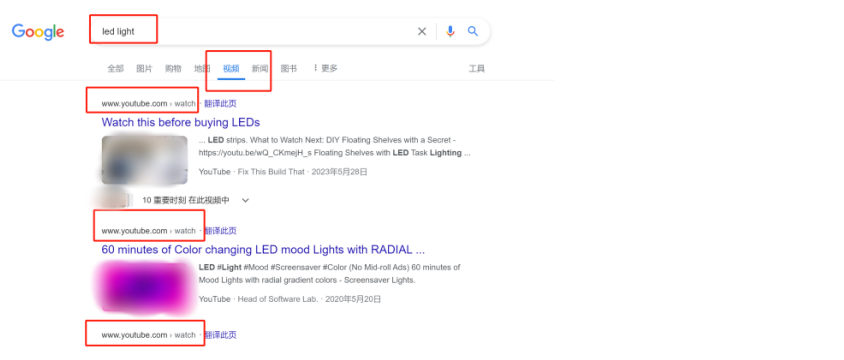Open Watch this before buying LEDs result
The height and width of the screenshot is (360, 844).
(x=181, y=122)
